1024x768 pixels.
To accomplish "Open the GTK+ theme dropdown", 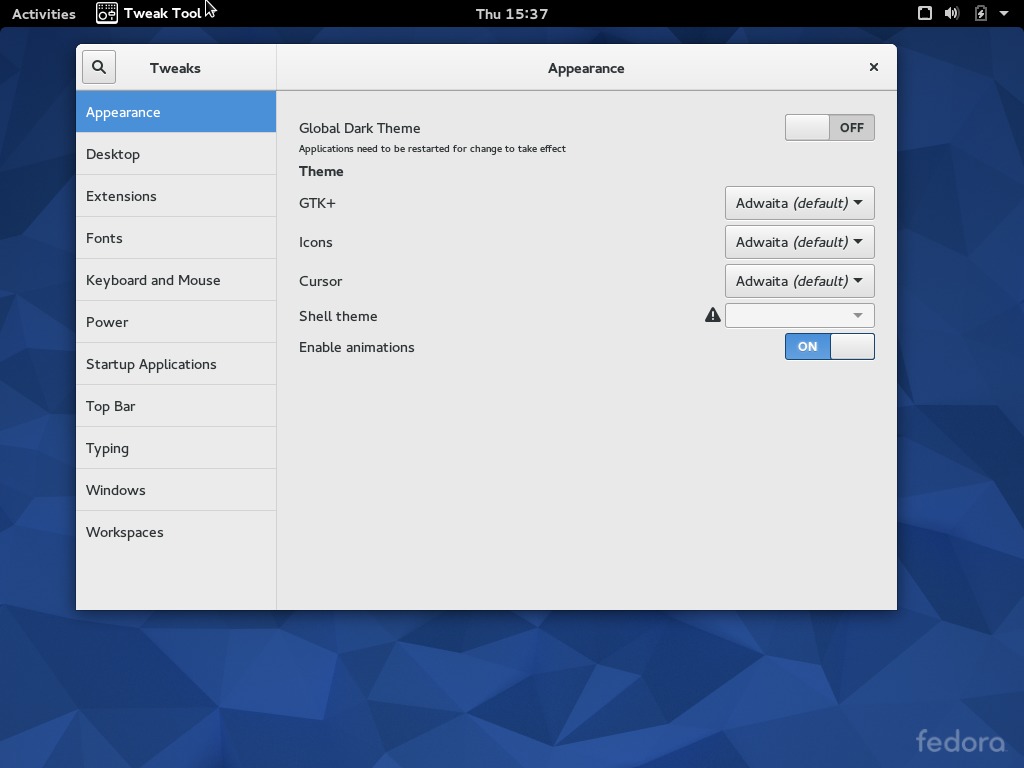I will (x=799, y=203).
